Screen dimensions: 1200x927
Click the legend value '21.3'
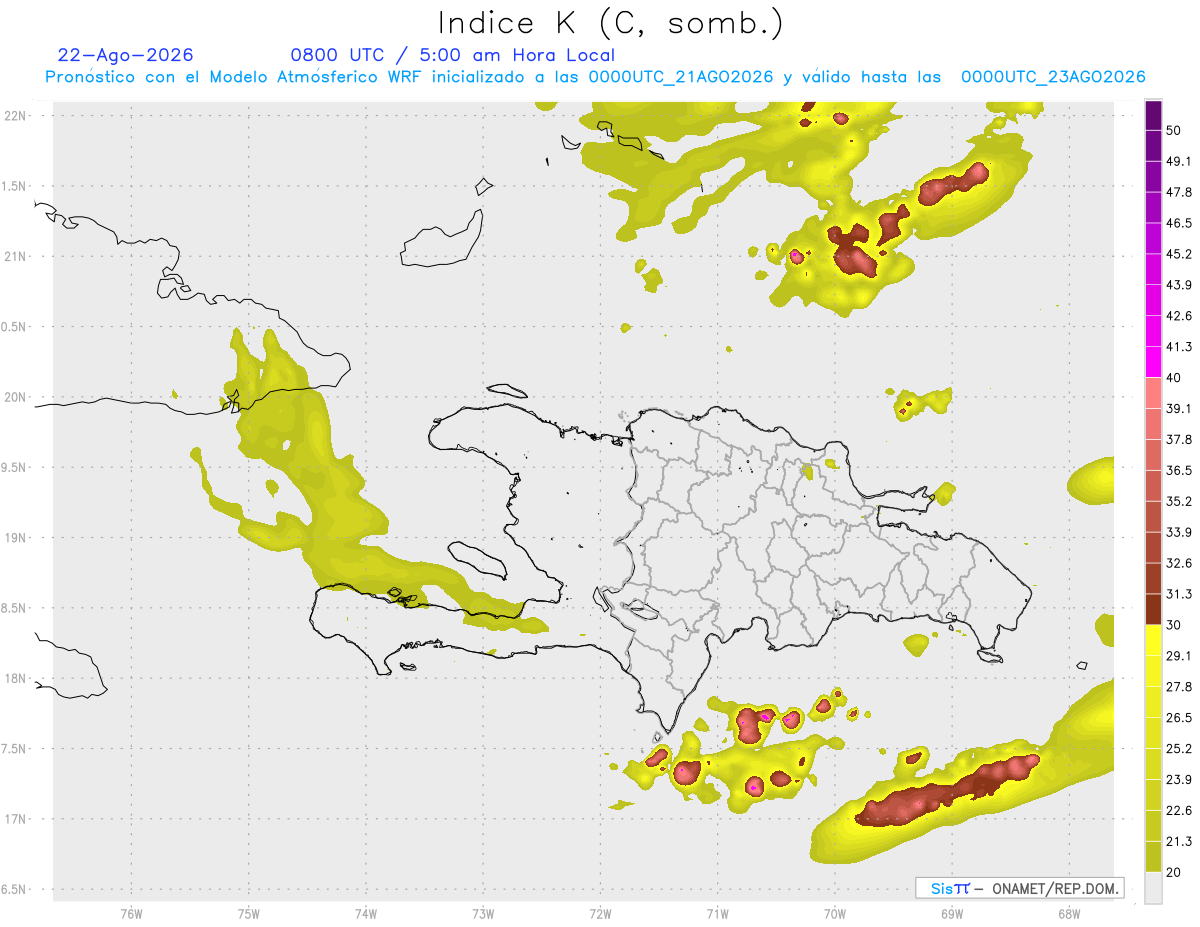[1180, 841]
